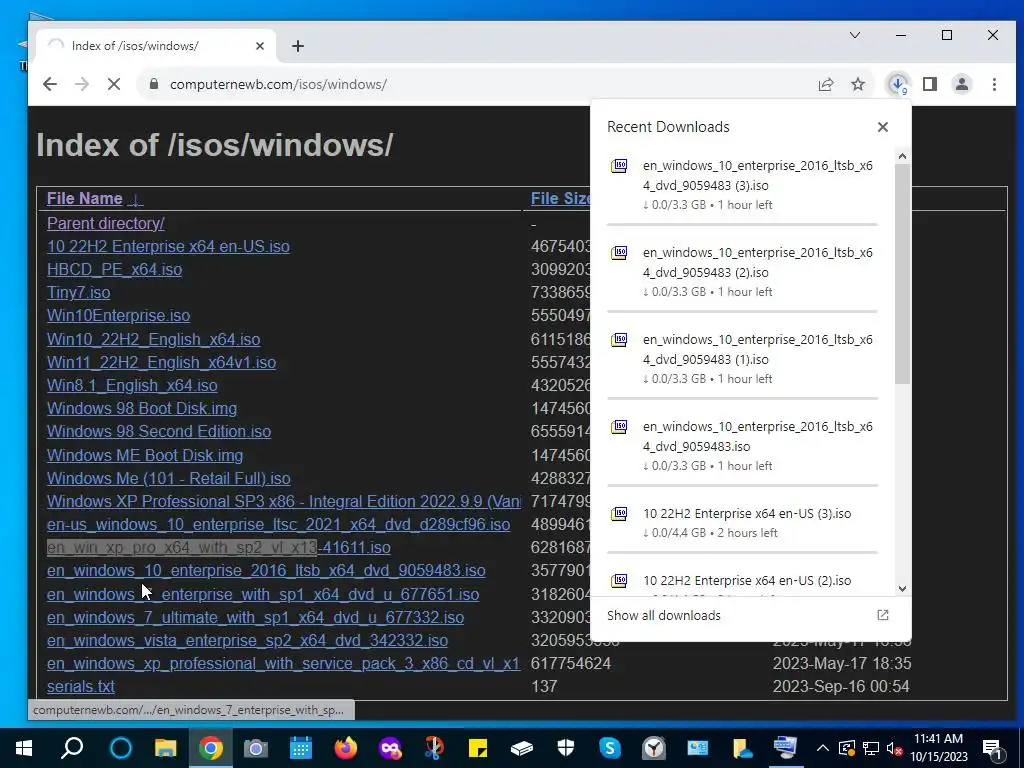This screenshot has width=1024, height=768.
Task: Download HBCD_PE_x64.iso
Action: (x=114, y=269)
